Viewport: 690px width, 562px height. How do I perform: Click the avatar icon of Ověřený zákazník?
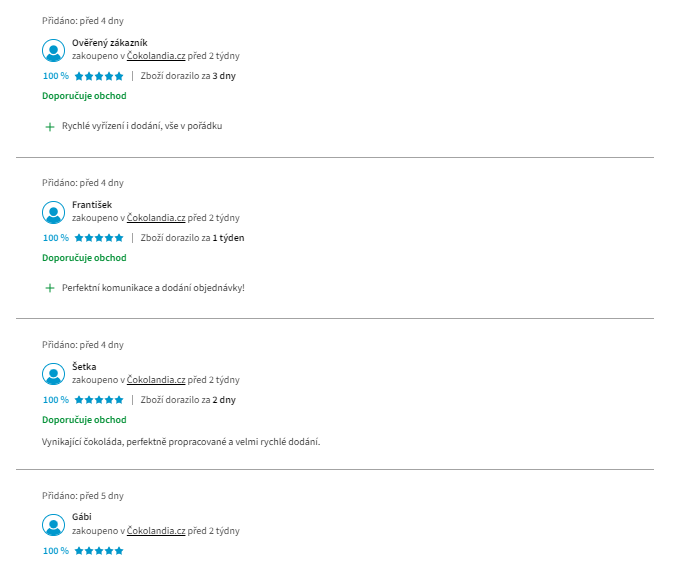click(54, 50)
